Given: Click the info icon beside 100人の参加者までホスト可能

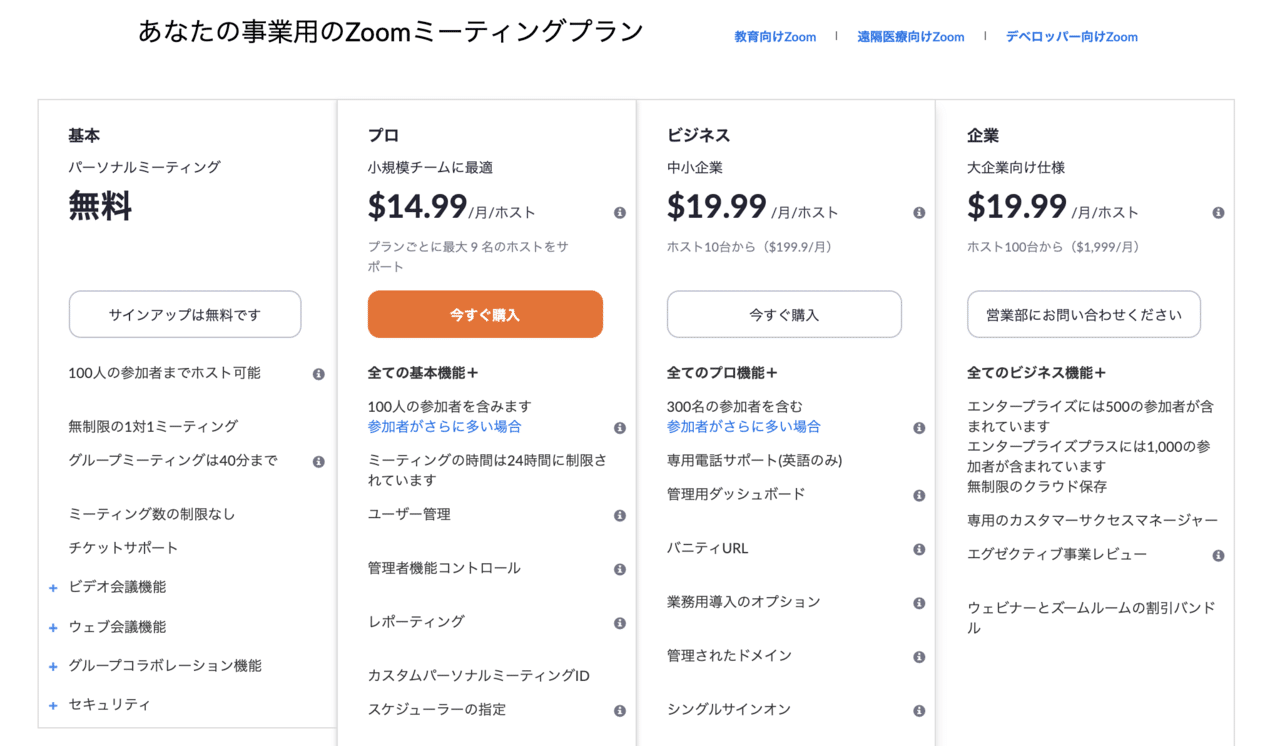Looking at the screenshot, I should 318,372.
